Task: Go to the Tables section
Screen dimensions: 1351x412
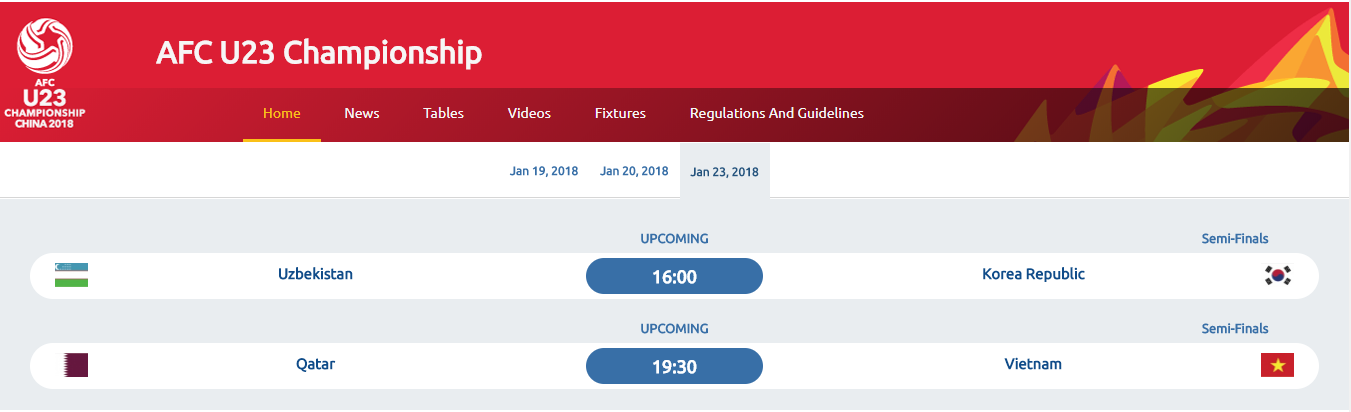Action: coord(443,113)
